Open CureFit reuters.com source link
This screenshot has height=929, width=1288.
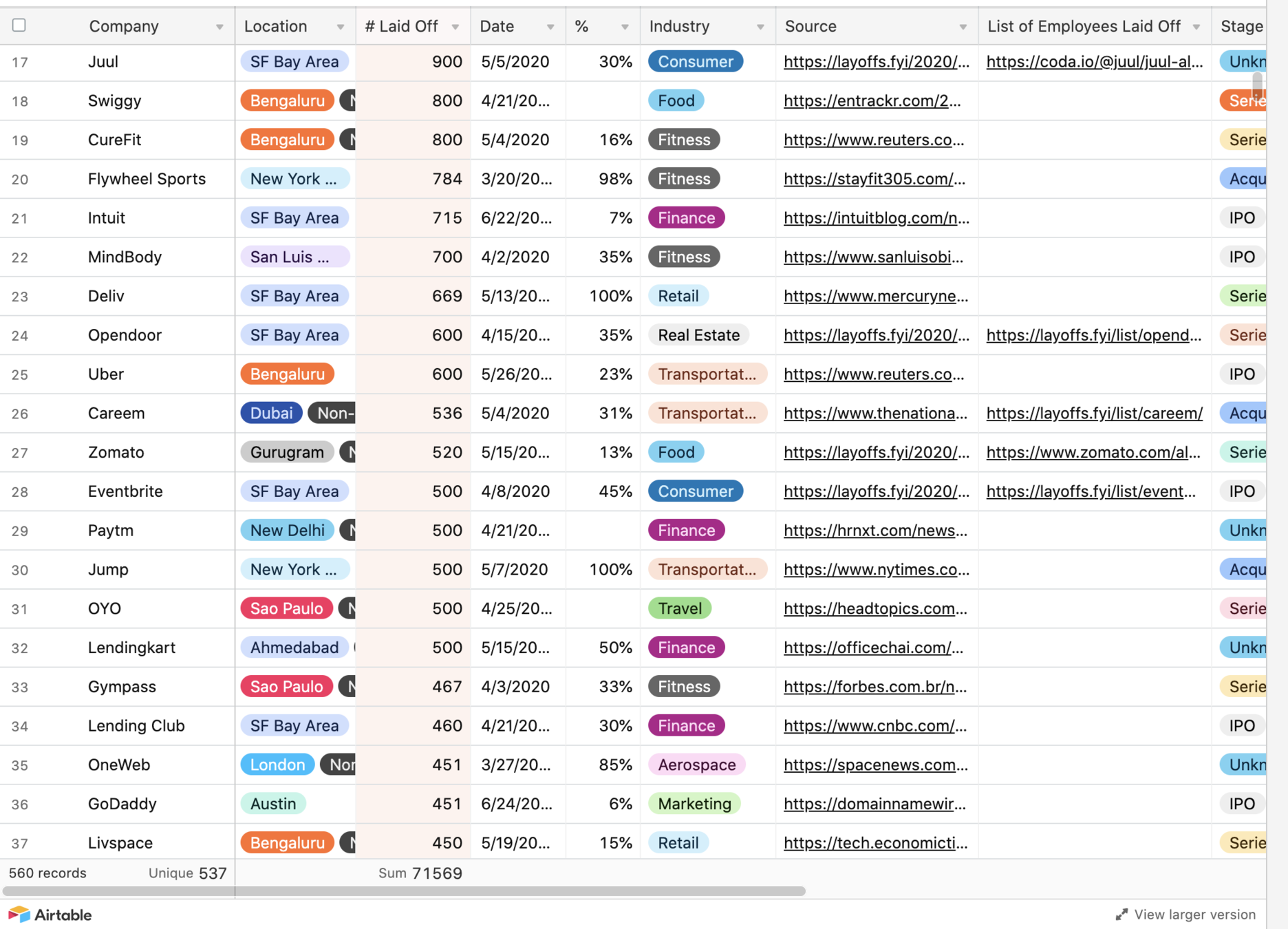point(874,140)
